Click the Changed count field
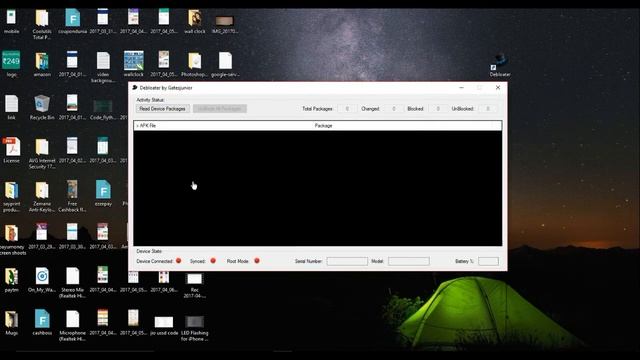 pyautogui.click(x=393, y=109)
